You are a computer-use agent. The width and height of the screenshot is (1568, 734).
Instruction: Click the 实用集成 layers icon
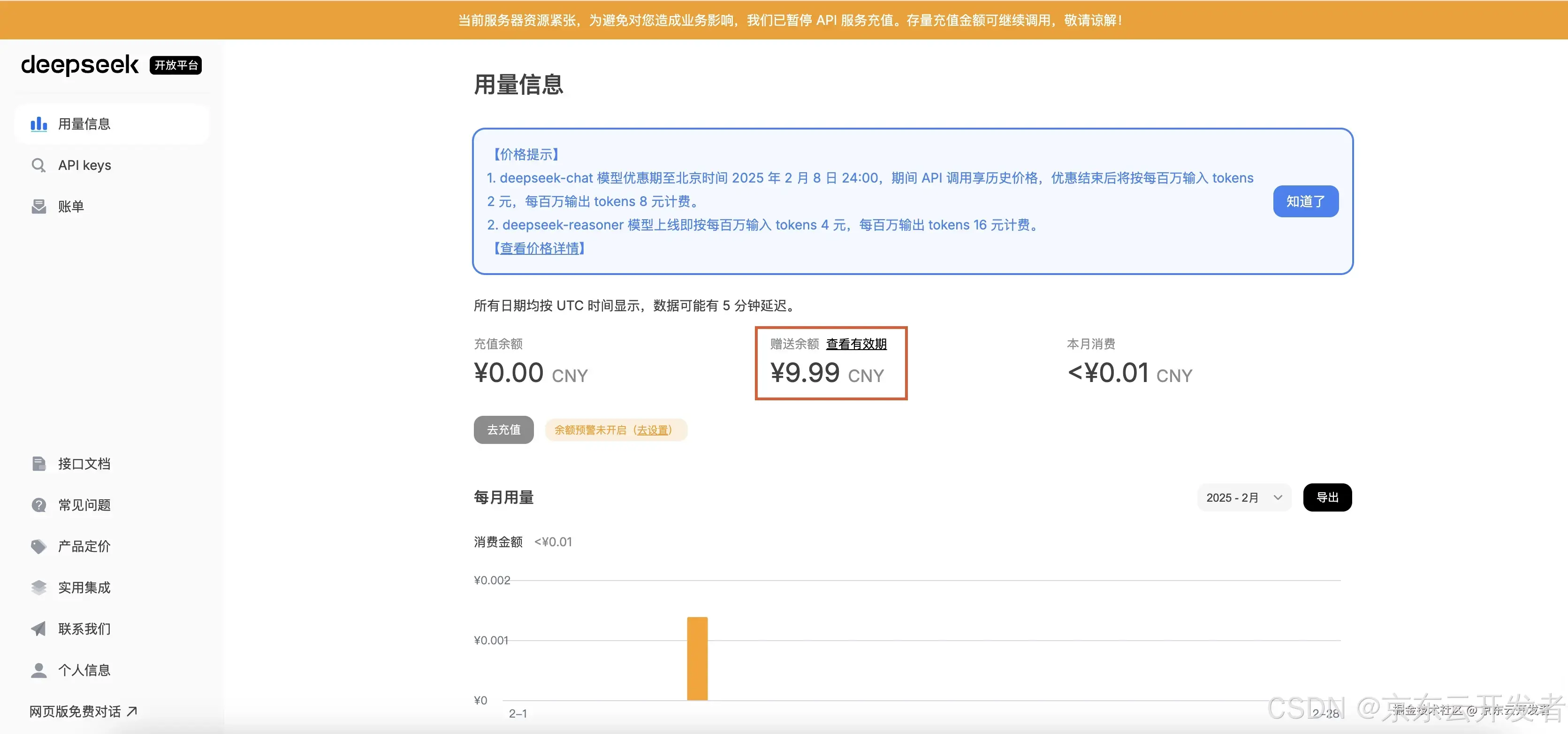coord(38,588)
